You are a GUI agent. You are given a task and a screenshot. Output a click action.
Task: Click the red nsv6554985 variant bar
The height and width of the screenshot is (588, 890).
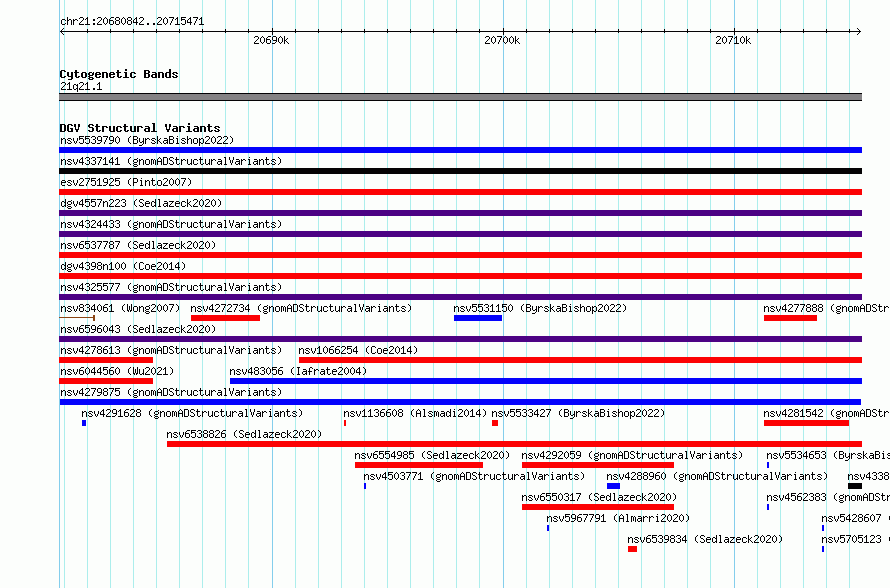tap(419, 465)
